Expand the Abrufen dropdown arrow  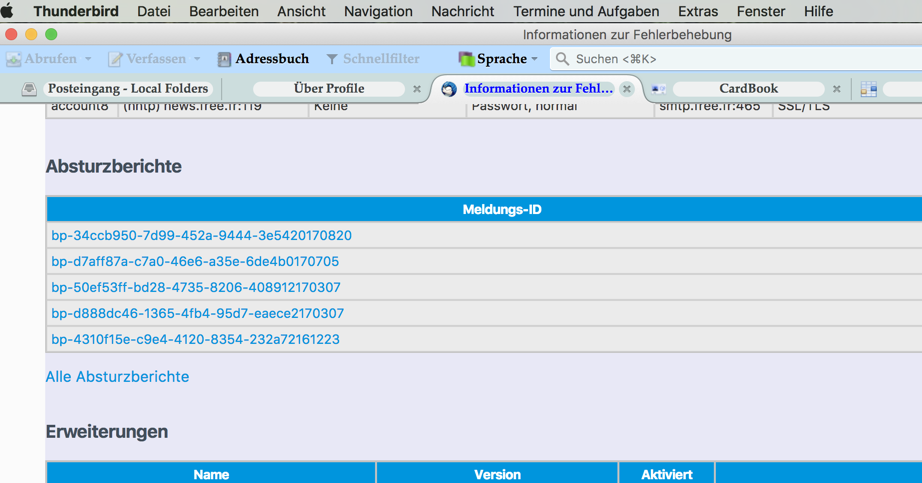point(88,59)
